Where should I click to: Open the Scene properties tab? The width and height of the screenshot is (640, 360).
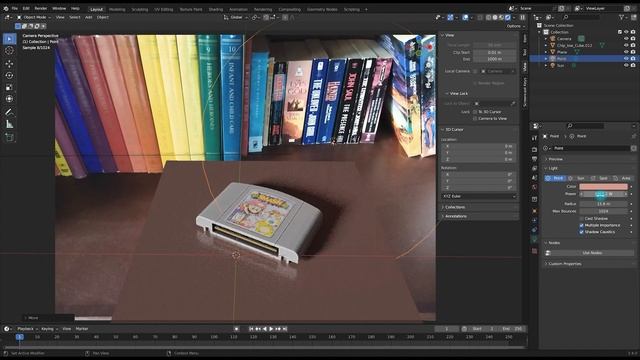coord(535,178)
